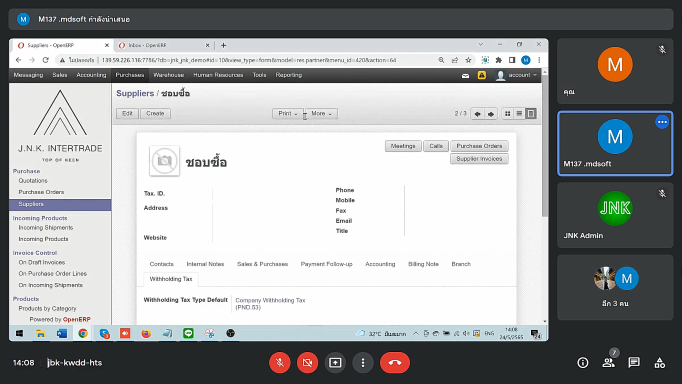Click the present screen button
This screenshot has width=682, height=384.
[x=335, y=362]
